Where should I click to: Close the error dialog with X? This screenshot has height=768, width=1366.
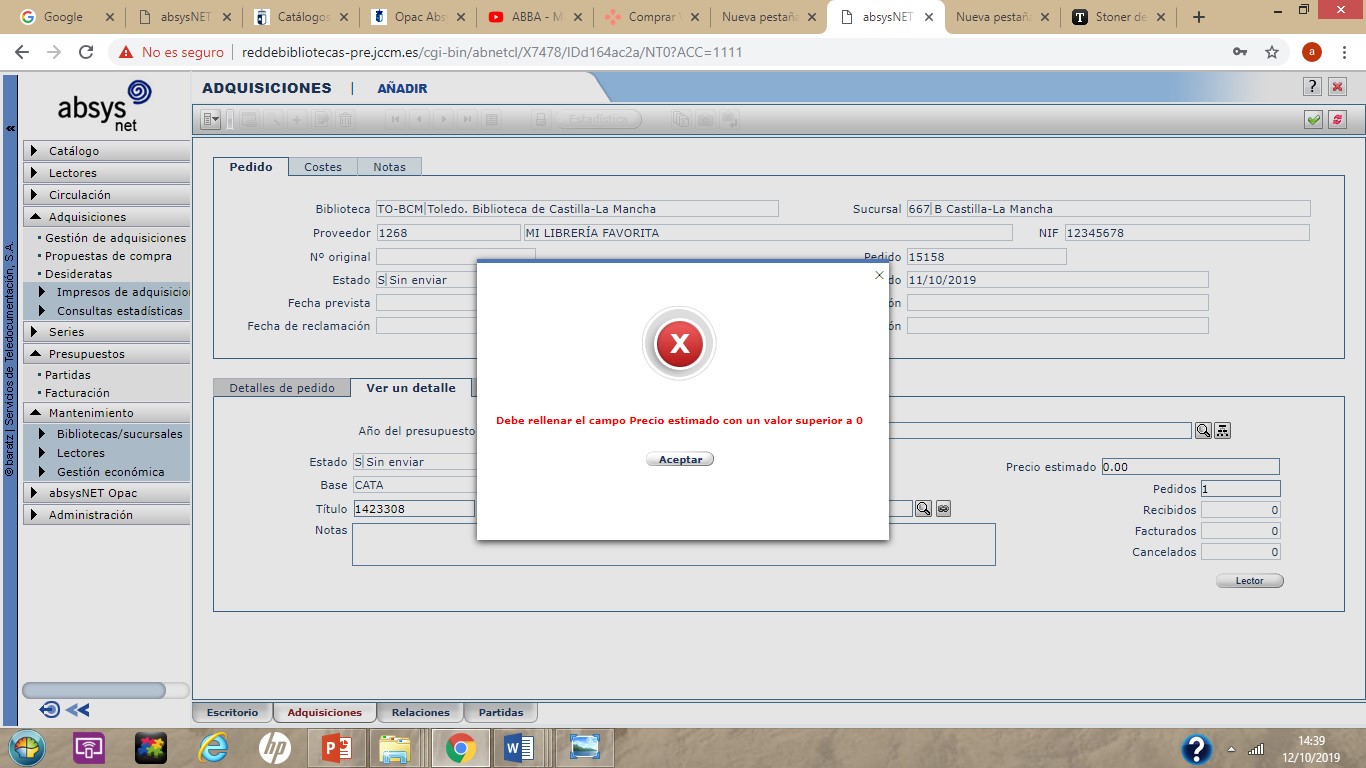tap(879, 275)
